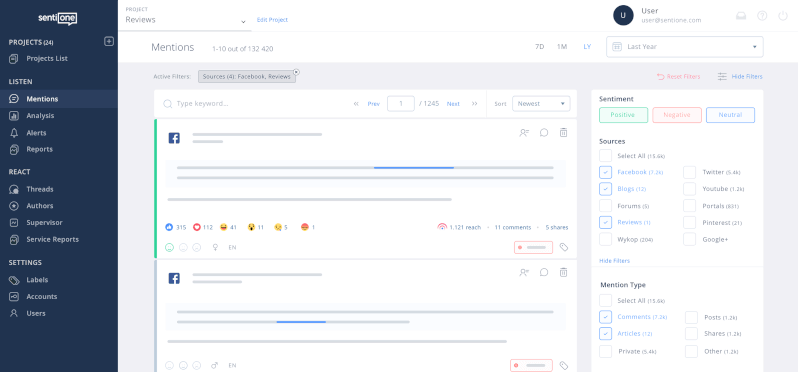Select the 1M time range
Viewport: 798px width, 372px height.
[562, 46]
